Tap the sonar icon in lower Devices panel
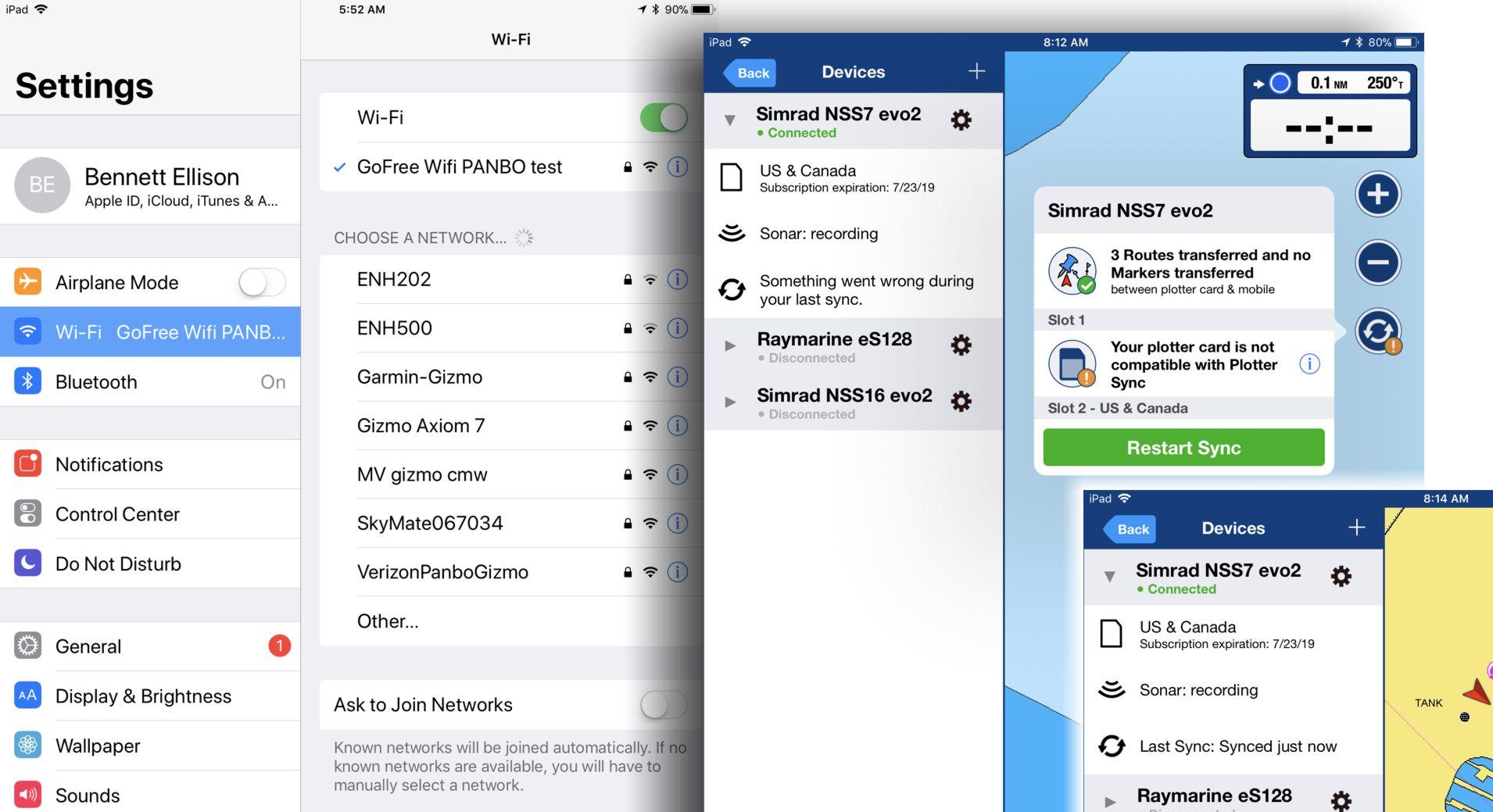This screenshot has height=812, width=1493. pyautogui.click(x=1112, y=689)
